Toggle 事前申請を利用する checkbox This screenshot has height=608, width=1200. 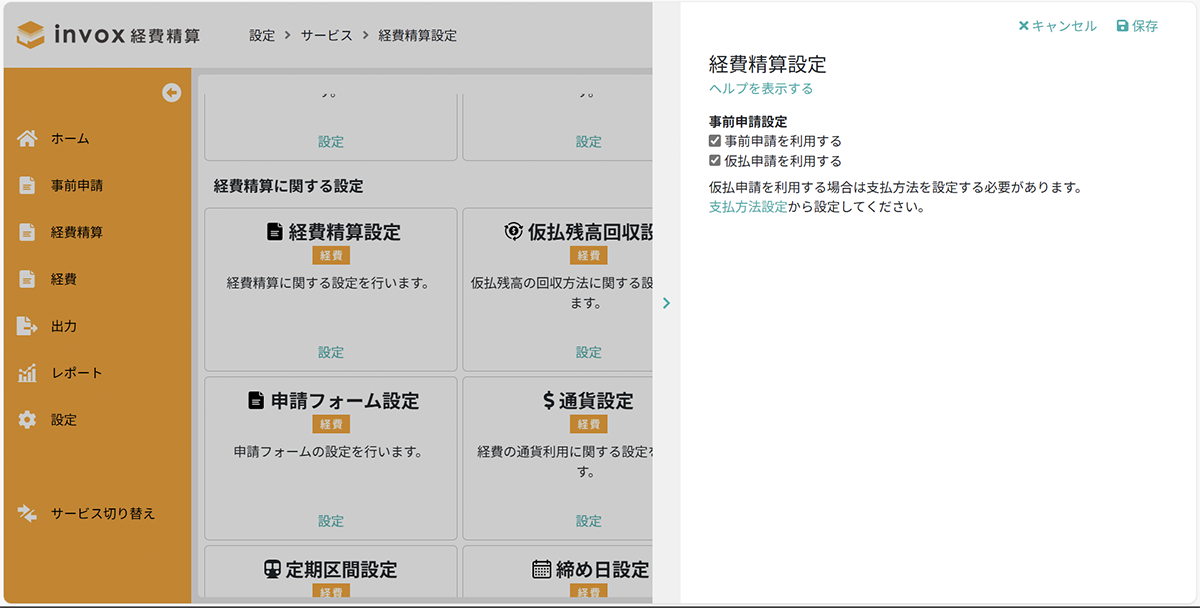(715, 141)
